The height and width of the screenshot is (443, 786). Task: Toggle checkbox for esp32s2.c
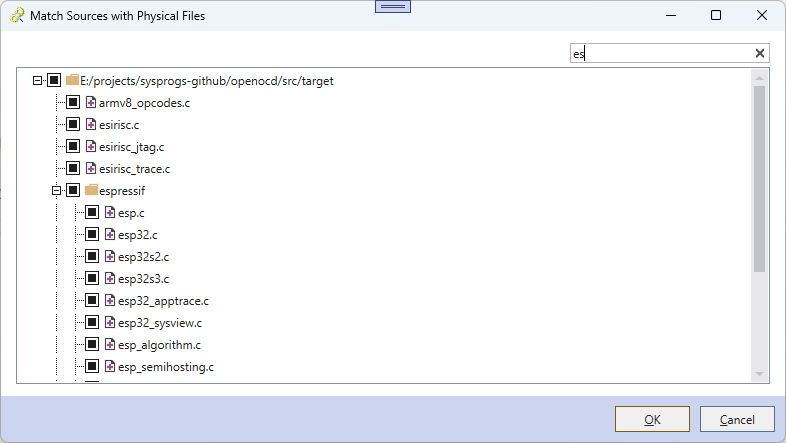(92, 257)
